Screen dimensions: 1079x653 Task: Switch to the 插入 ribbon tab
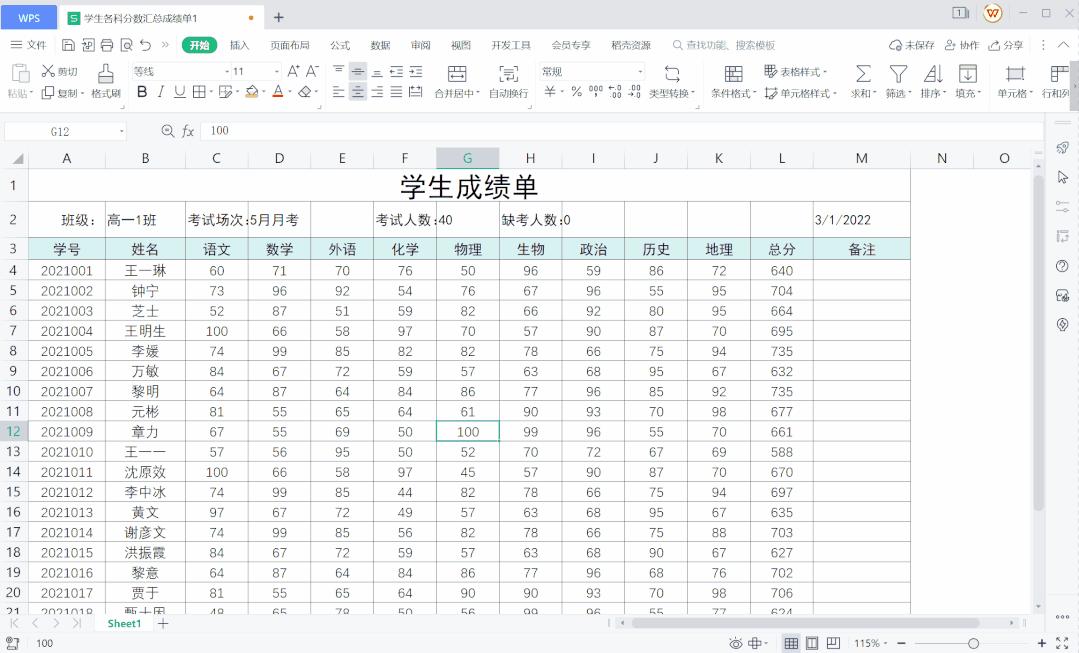pyautogui.click(x=241, y=44)
